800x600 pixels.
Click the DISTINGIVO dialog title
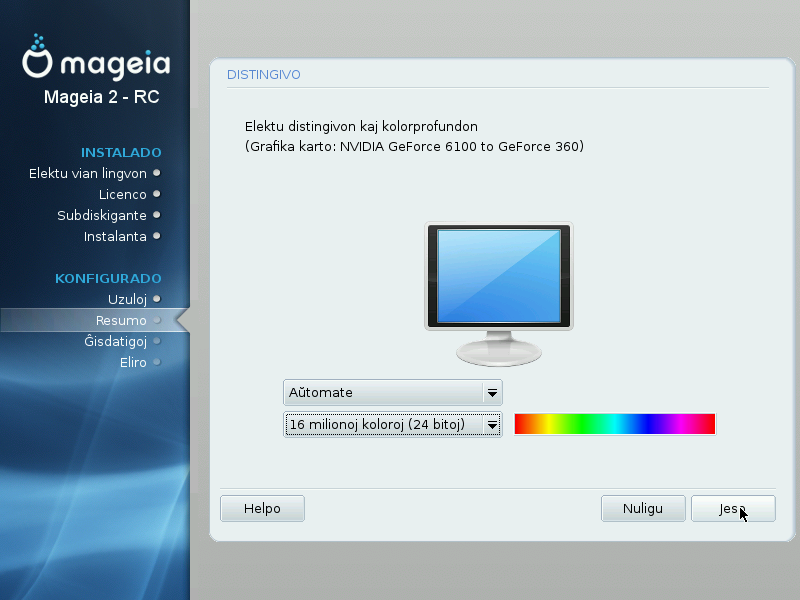point(264,74)
